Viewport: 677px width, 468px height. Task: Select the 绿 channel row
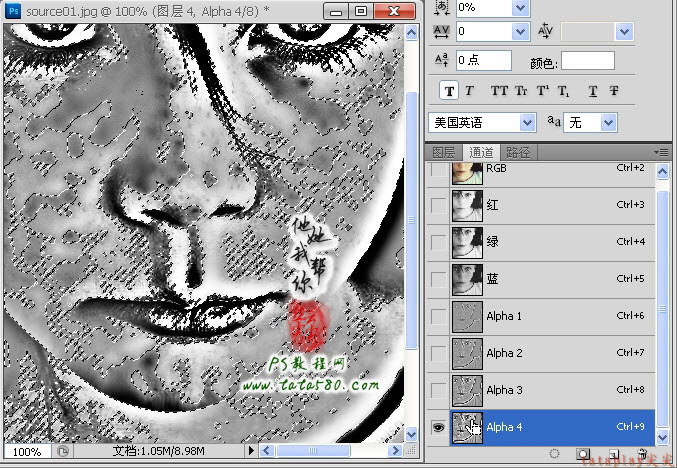(541, 242)
